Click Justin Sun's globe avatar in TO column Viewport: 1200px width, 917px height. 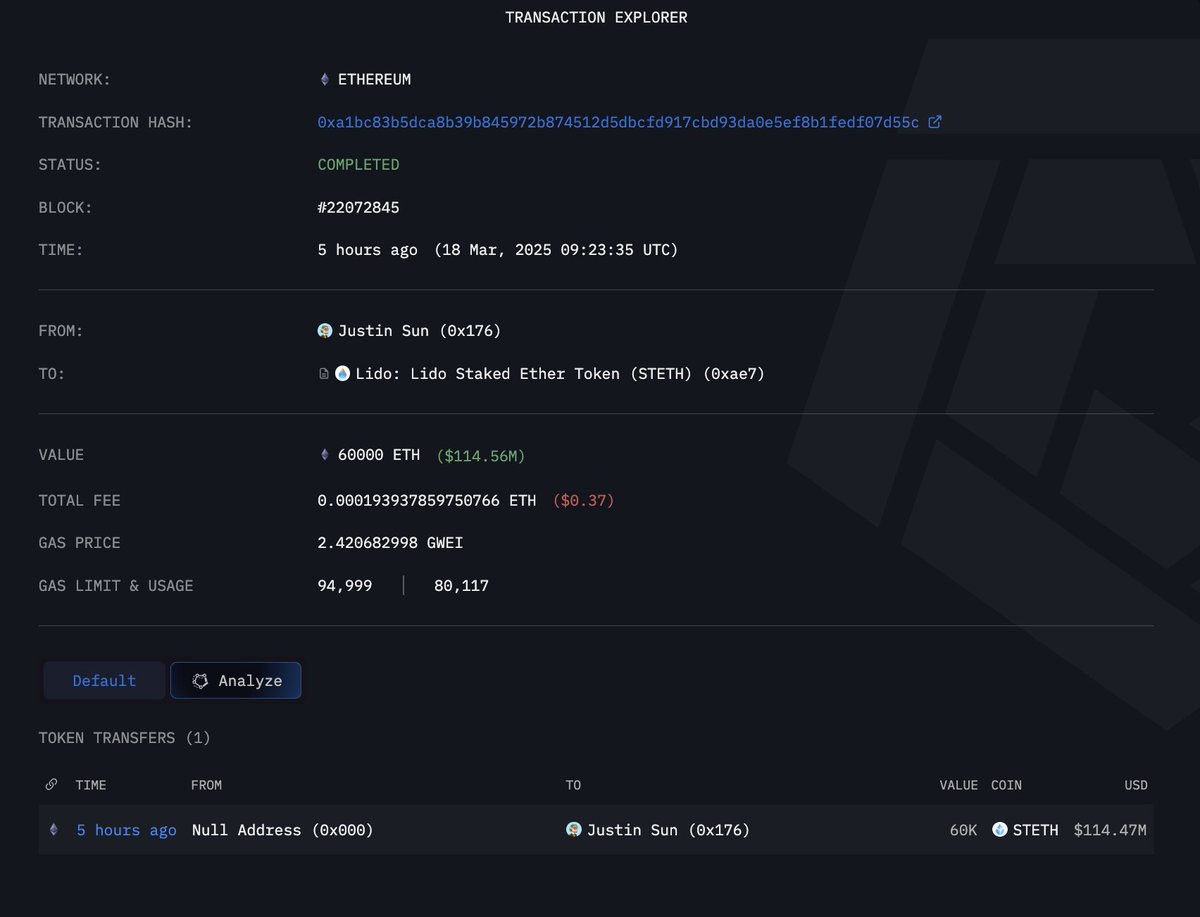[574, 829]
